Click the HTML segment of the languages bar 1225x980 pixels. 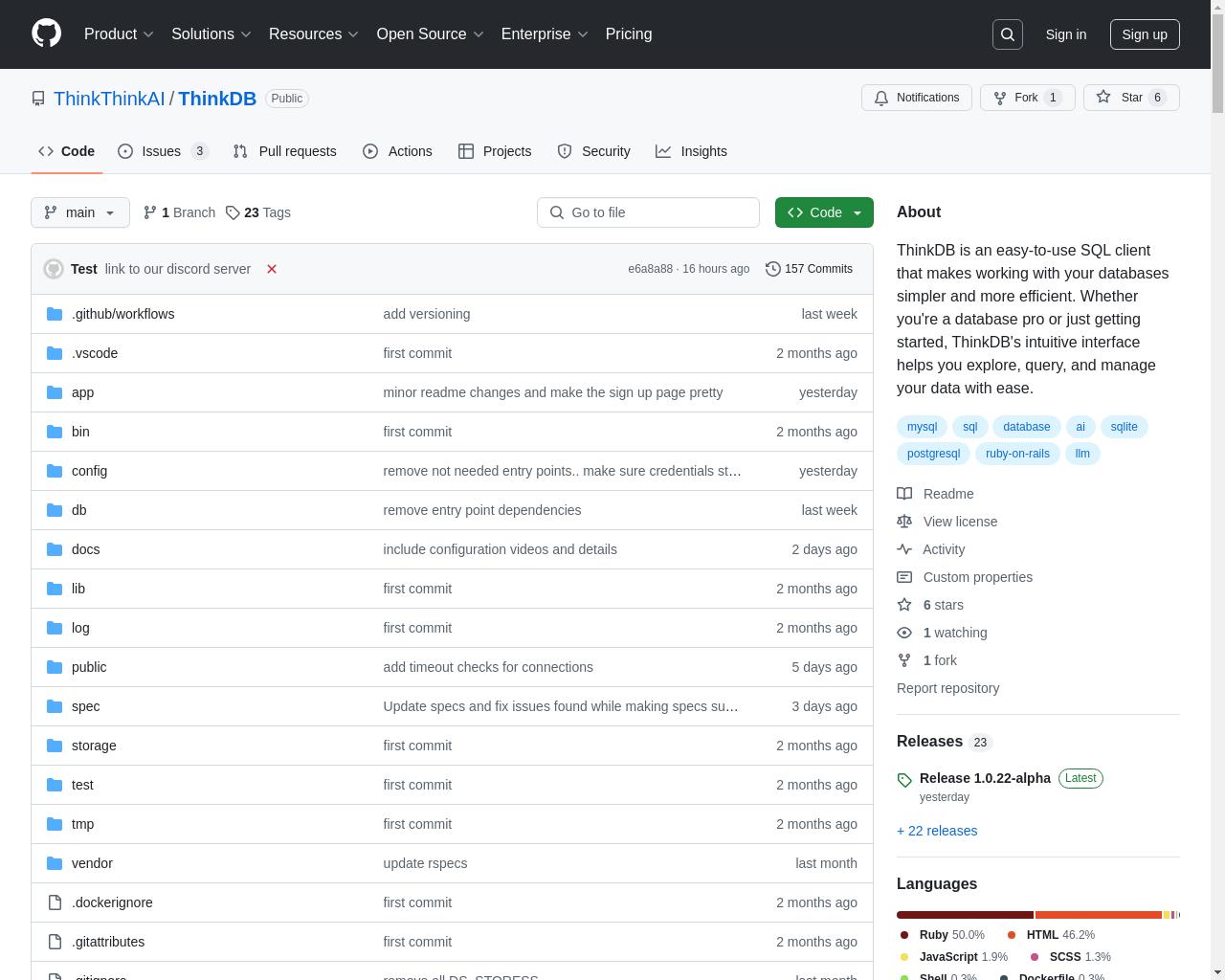(1099, 915)
